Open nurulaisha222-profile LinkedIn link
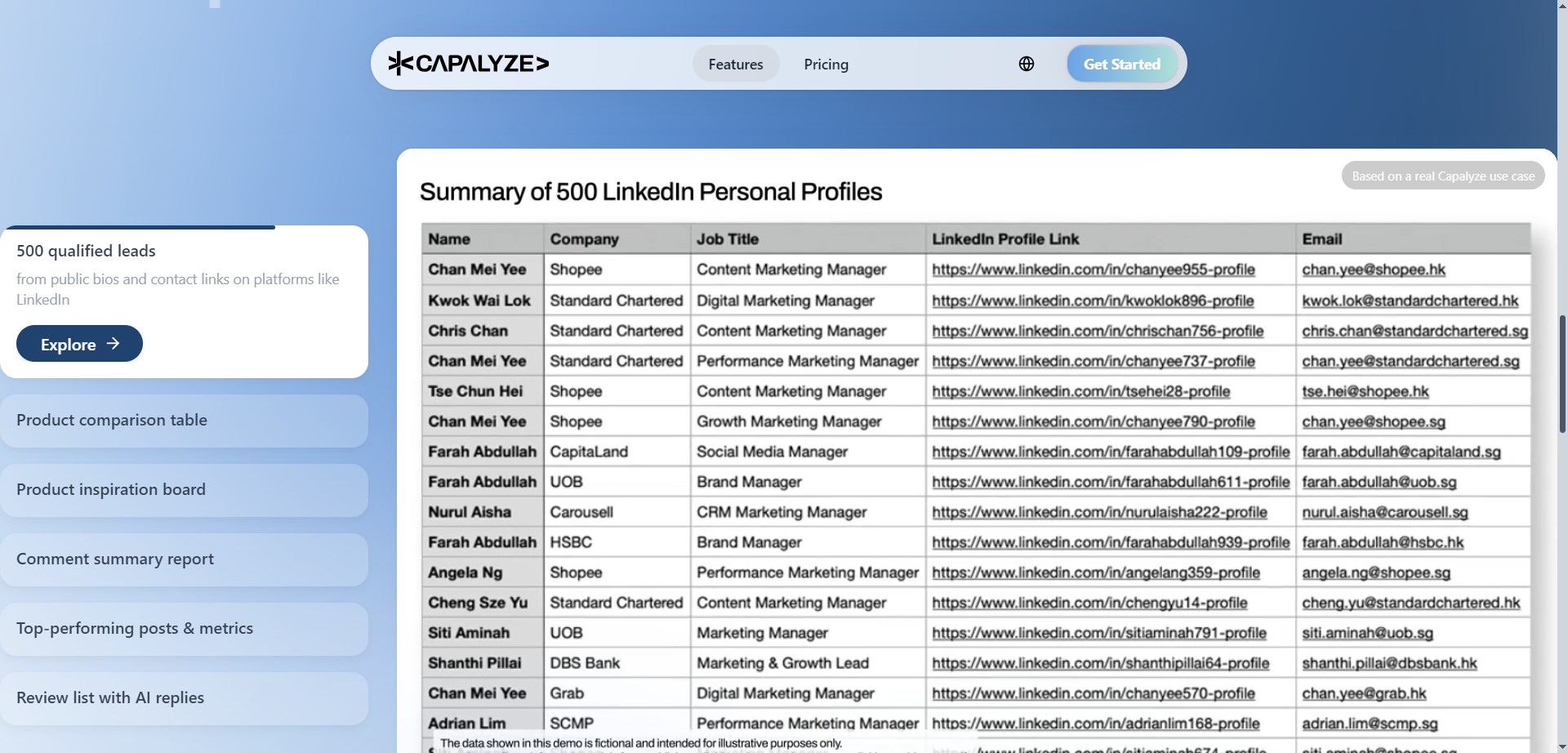The height and width of the screenshot is (753, 1568). pos(1099,512)
